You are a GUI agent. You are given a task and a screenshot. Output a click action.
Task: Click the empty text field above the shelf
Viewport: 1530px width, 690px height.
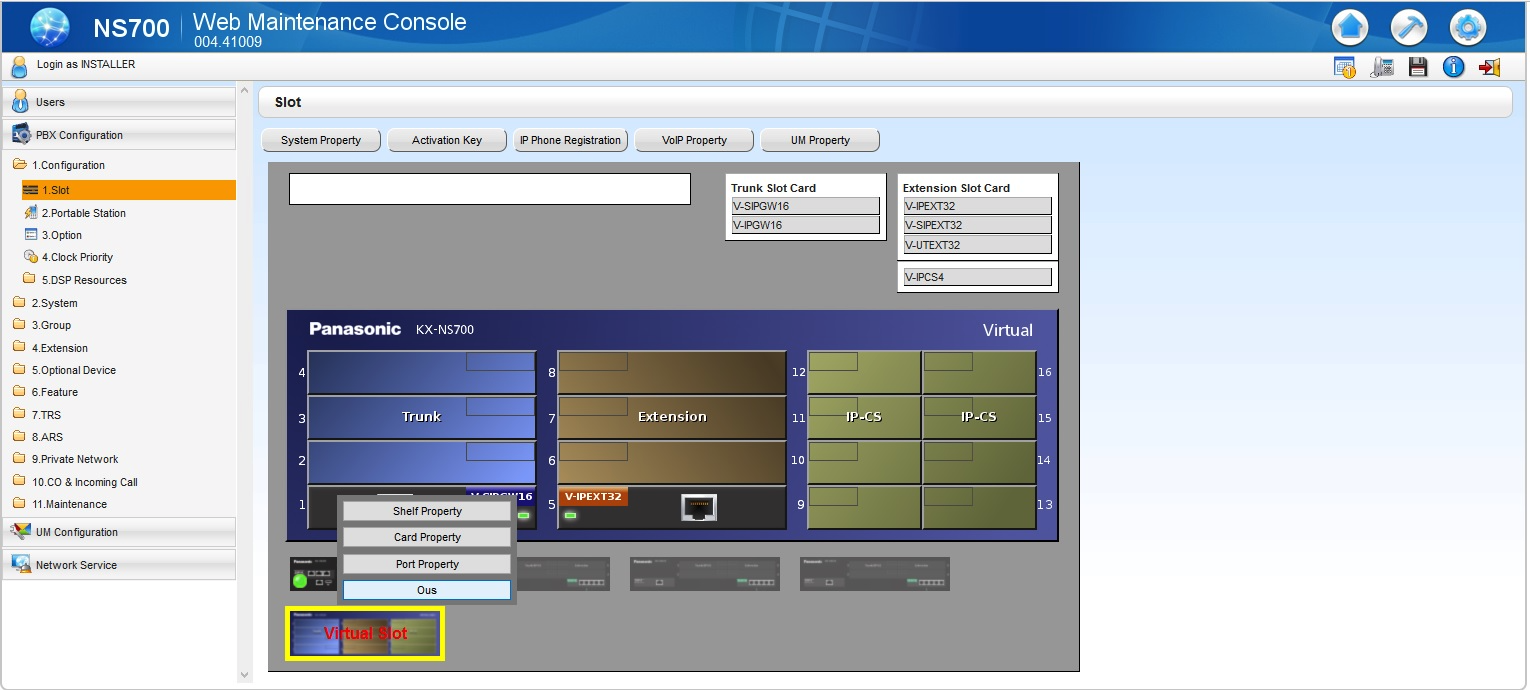tap(490, 189)
